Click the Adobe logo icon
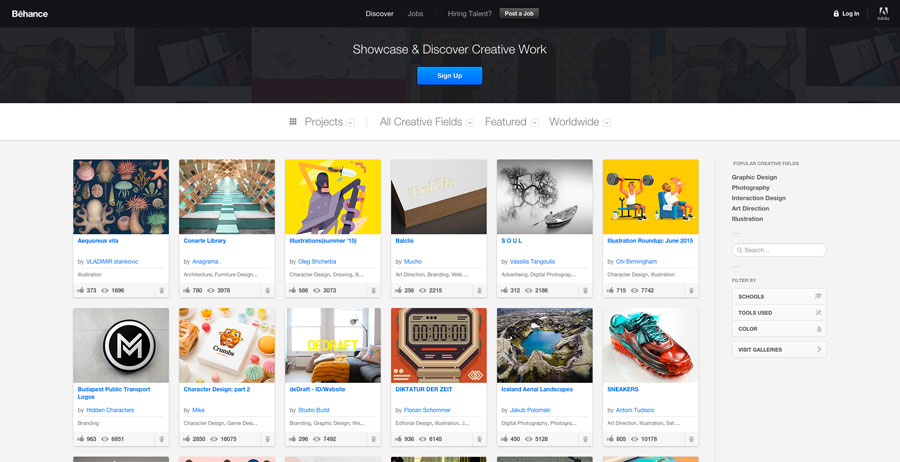The height and width of the screenshot is (462, 900). coord(883,13)
